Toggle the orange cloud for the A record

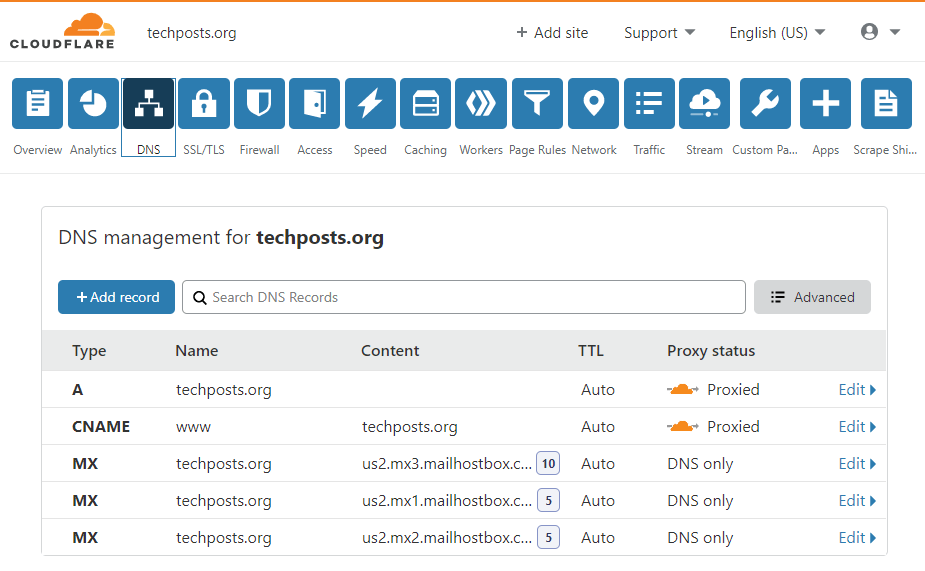(683, 389)
